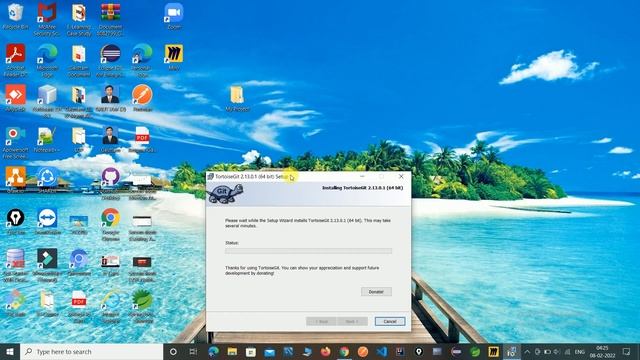Image resolution: width=640 pixels, height=360 pixels.
Task: Open the taskbar clock and date
Action: [602, 351]
